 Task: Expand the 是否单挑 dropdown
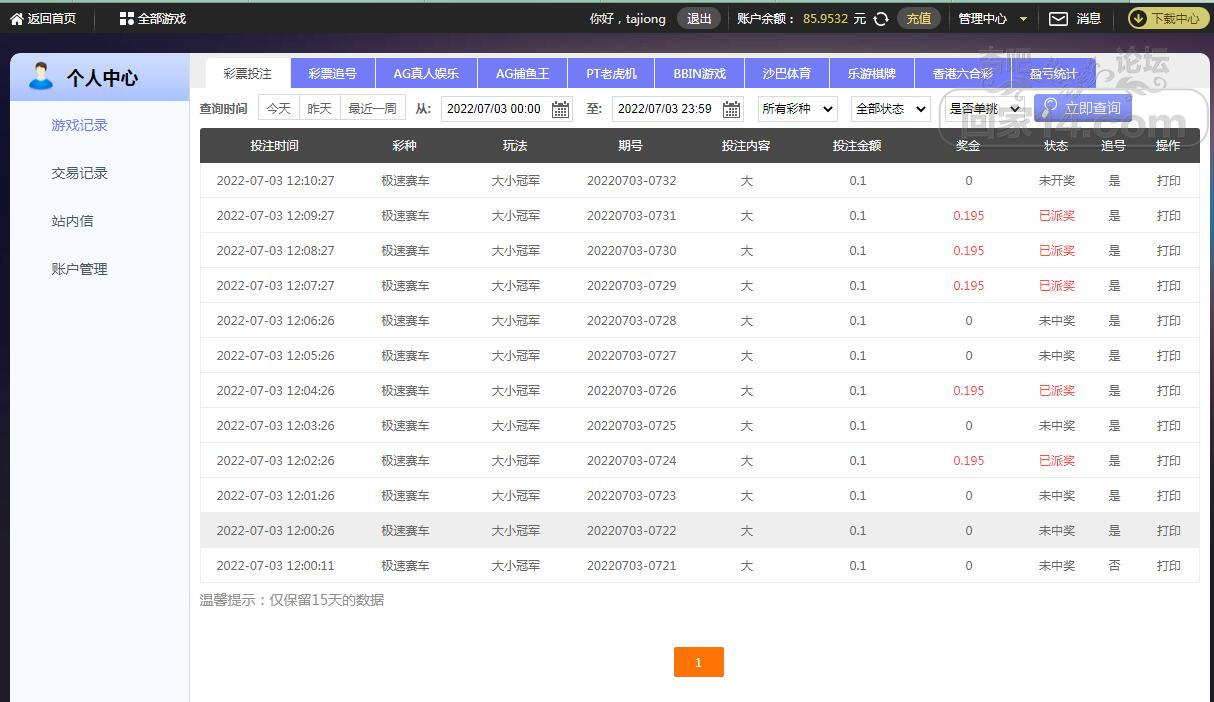point(984,109)
